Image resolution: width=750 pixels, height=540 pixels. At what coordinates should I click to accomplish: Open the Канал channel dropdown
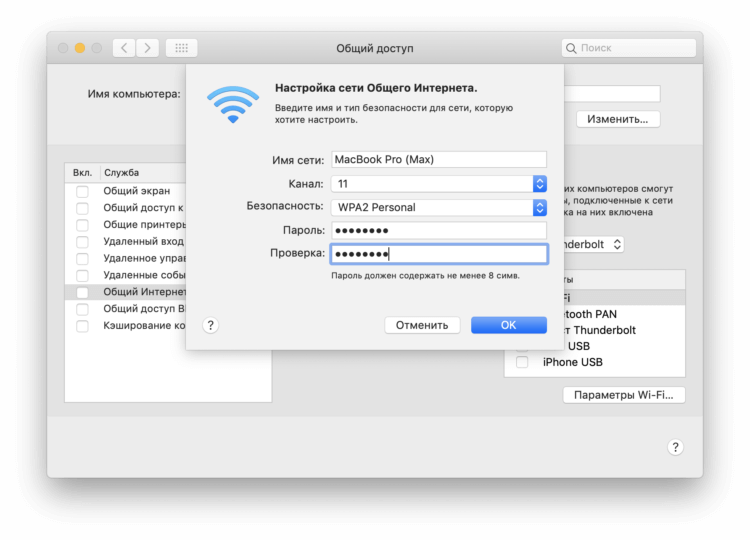[x=439, y=184]
